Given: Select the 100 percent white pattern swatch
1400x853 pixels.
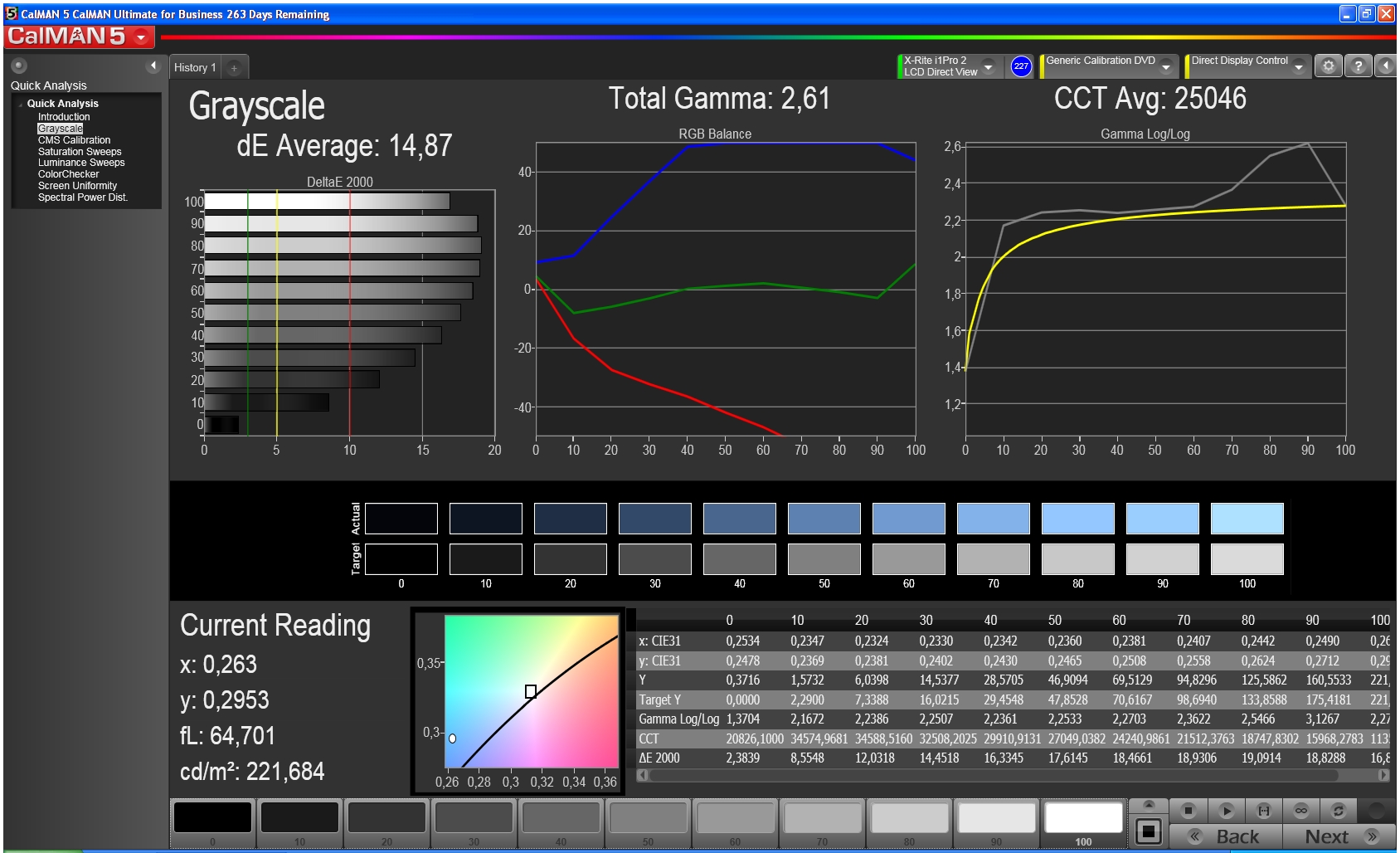Looking at the screenshot, I should tap(1083, 818).
